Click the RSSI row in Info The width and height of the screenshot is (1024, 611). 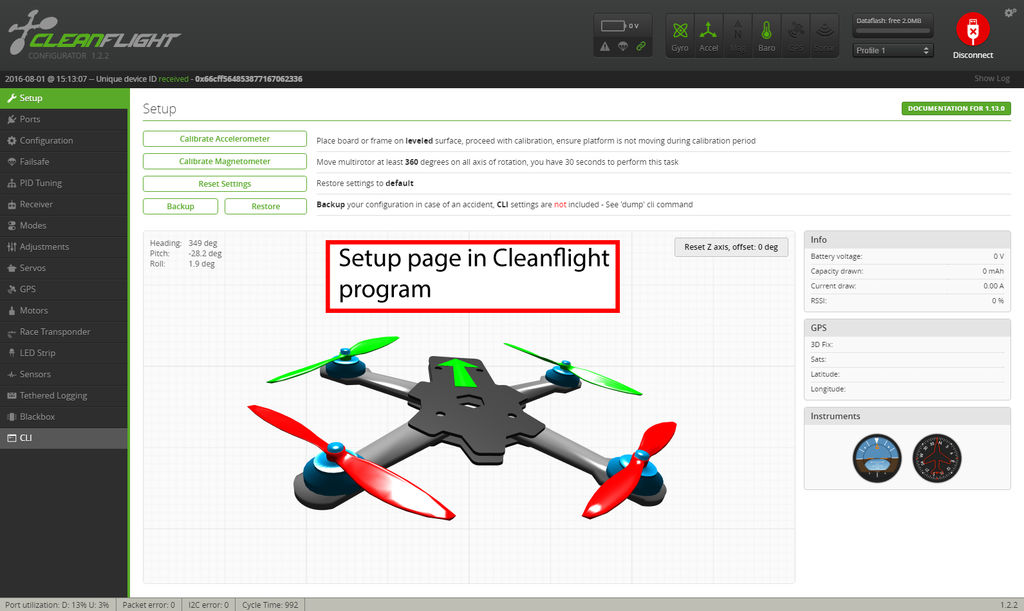tap(907, 301)
